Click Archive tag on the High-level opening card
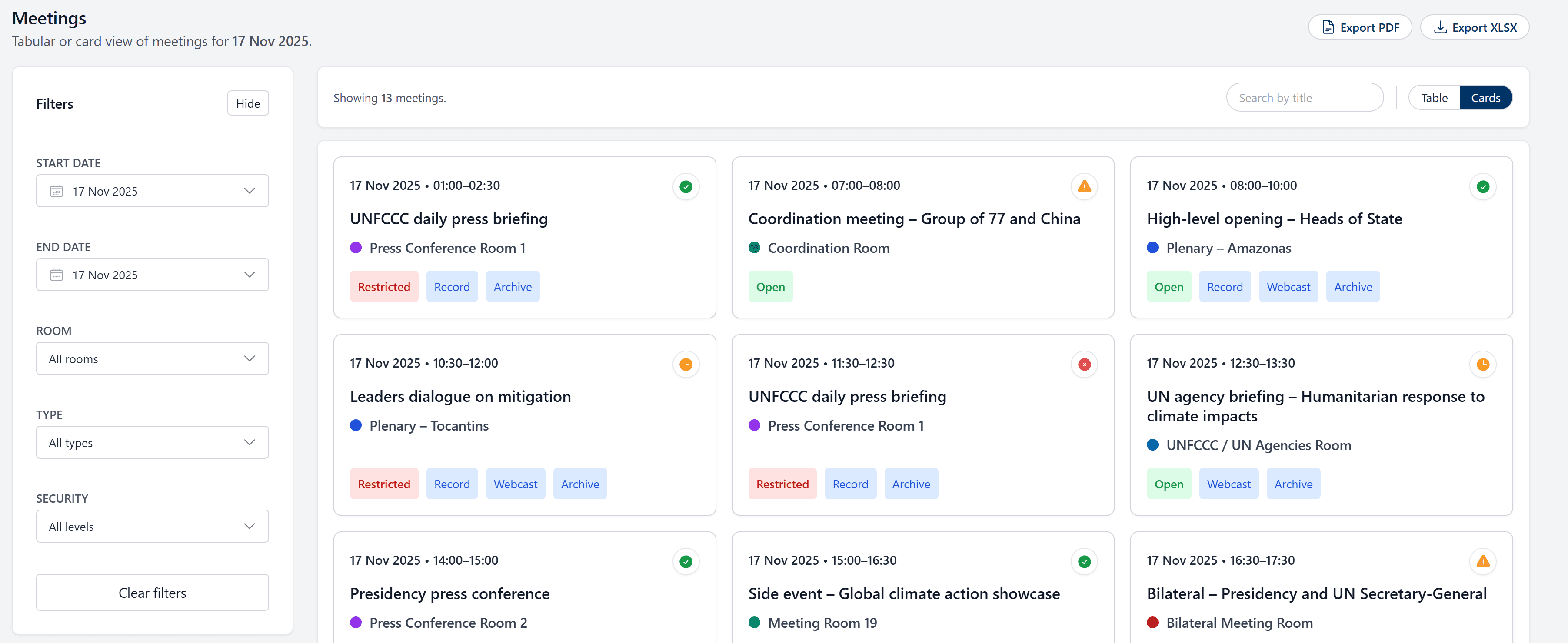 [x=1352, y=286]
